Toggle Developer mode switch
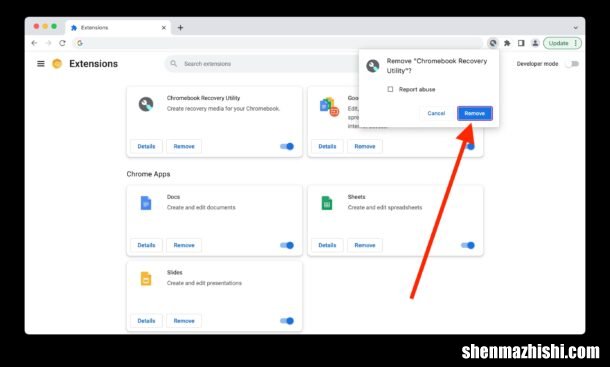 (573, 64)
